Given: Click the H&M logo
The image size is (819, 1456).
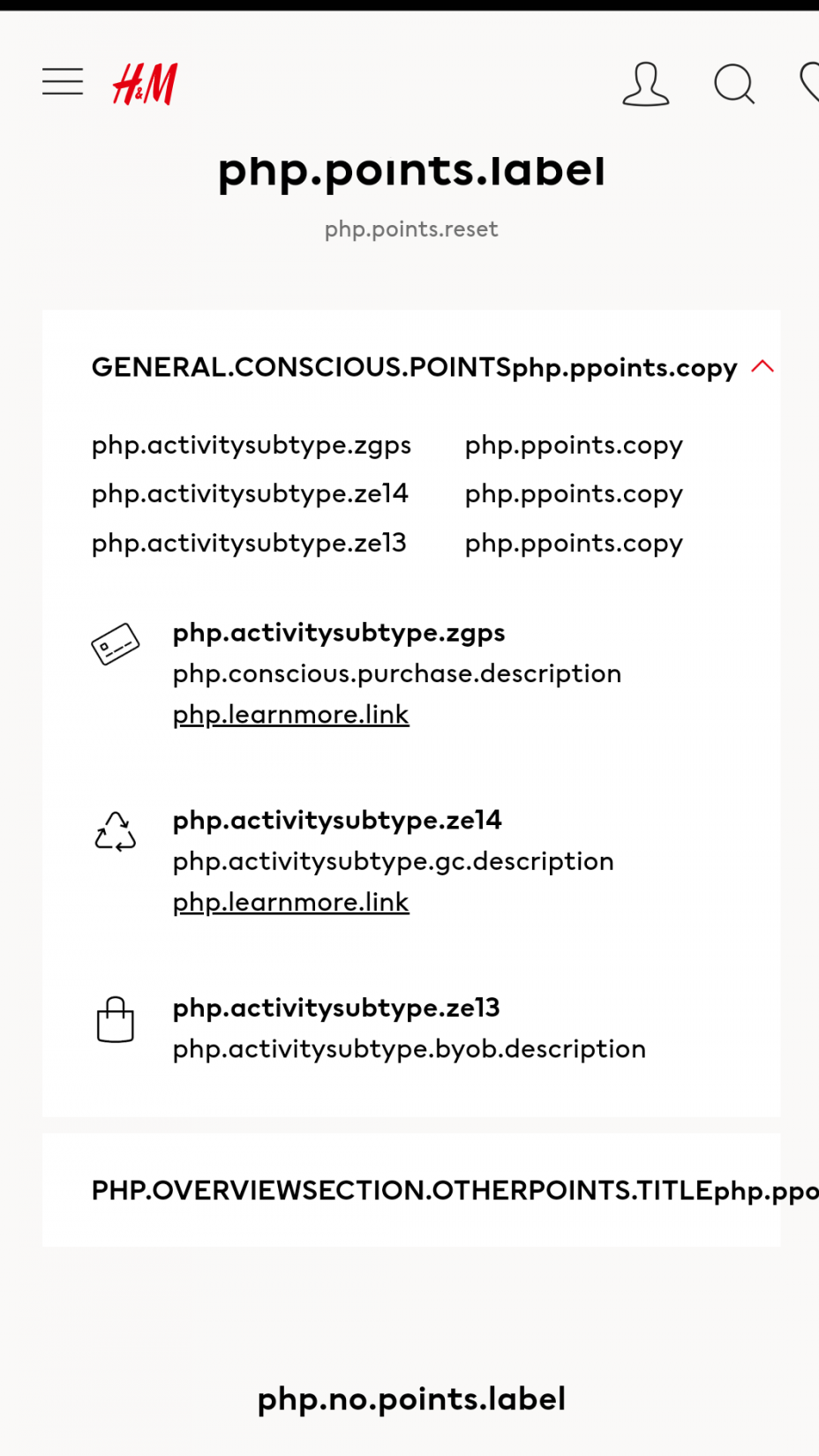Looking at the screenshot, I should [x=146, y=84].
